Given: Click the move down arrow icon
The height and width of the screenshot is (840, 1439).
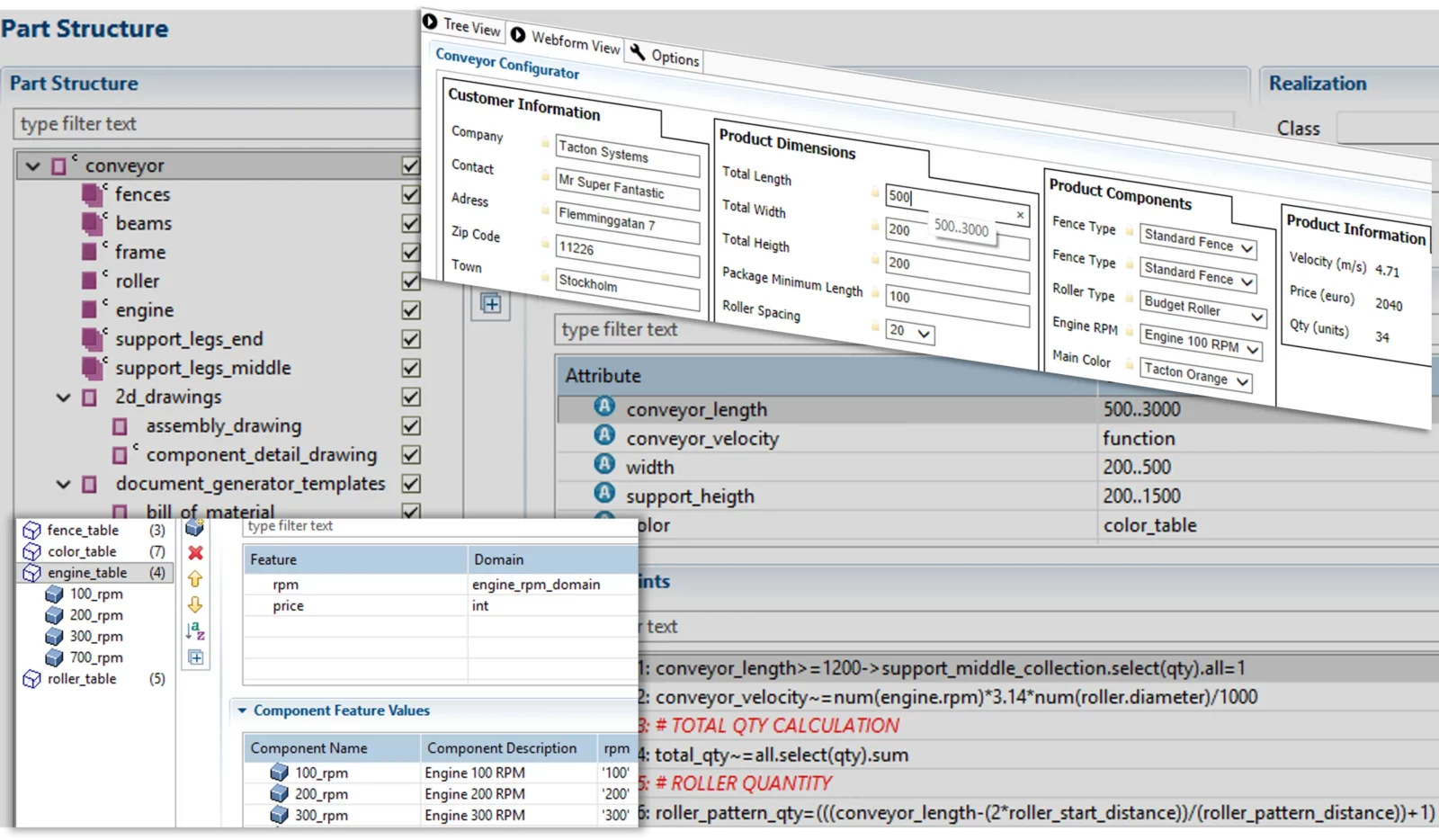Looking at the screenshot, I should [x=195, y=604].
